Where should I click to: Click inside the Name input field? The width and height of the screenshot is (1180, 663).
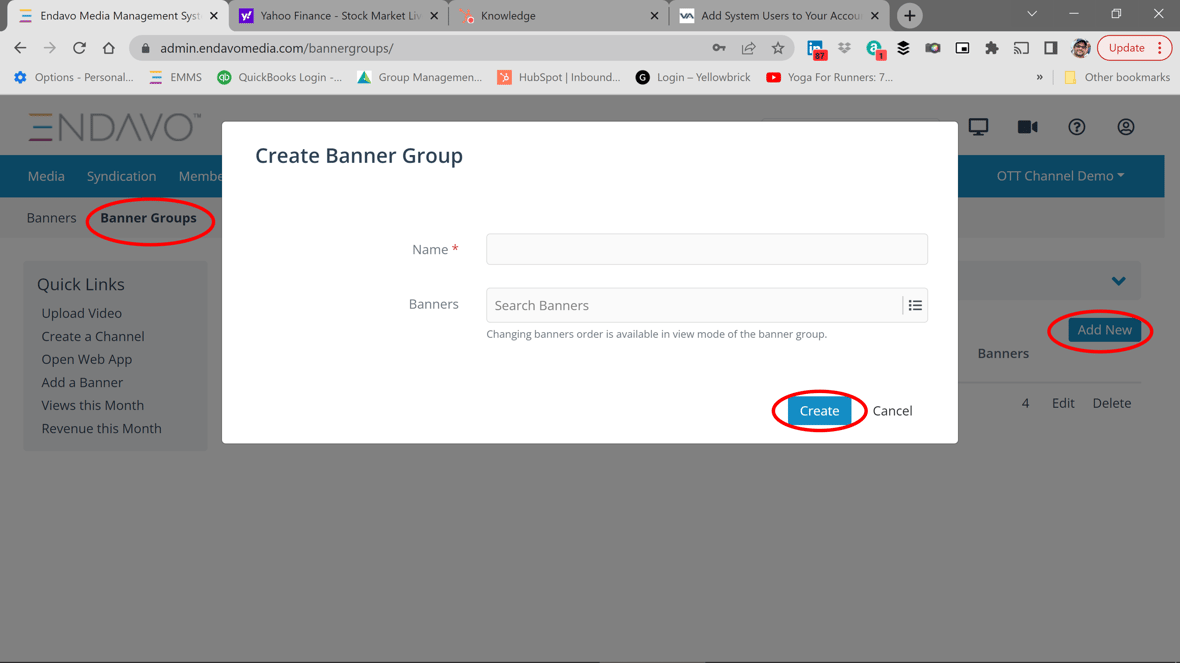(706, 249)
